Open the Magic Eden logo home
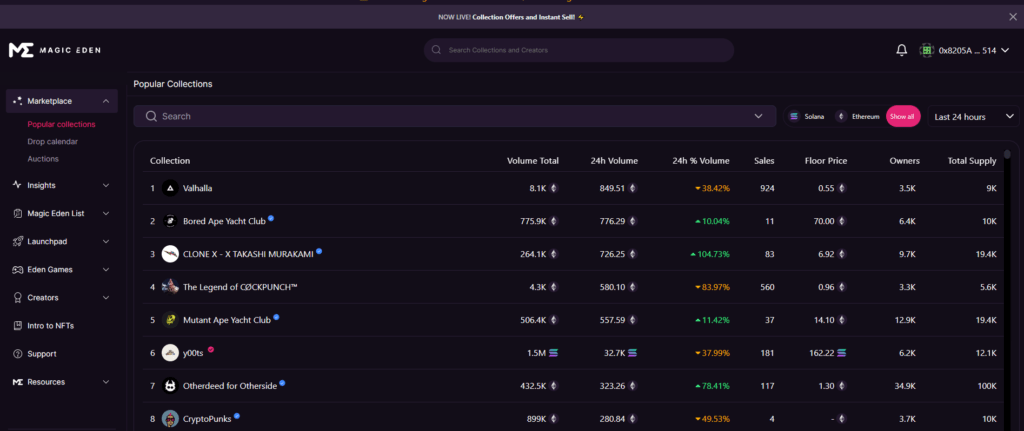This screenshot has height=431, width=1024. pyautogui.click(x=55, y=50)
